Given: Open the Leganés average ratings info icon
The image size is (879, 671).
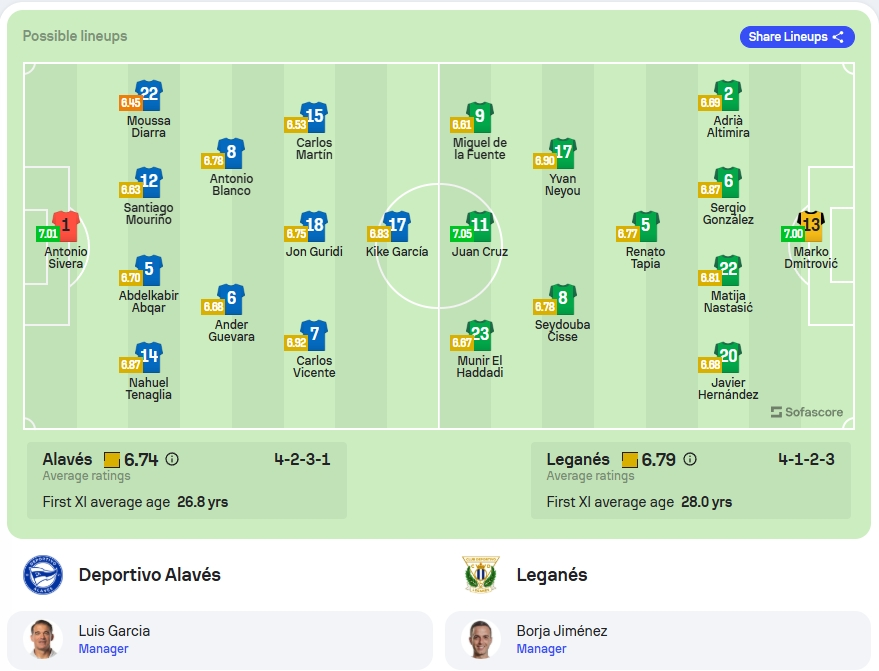Looking at the screenshot, I should click(690, 459).
